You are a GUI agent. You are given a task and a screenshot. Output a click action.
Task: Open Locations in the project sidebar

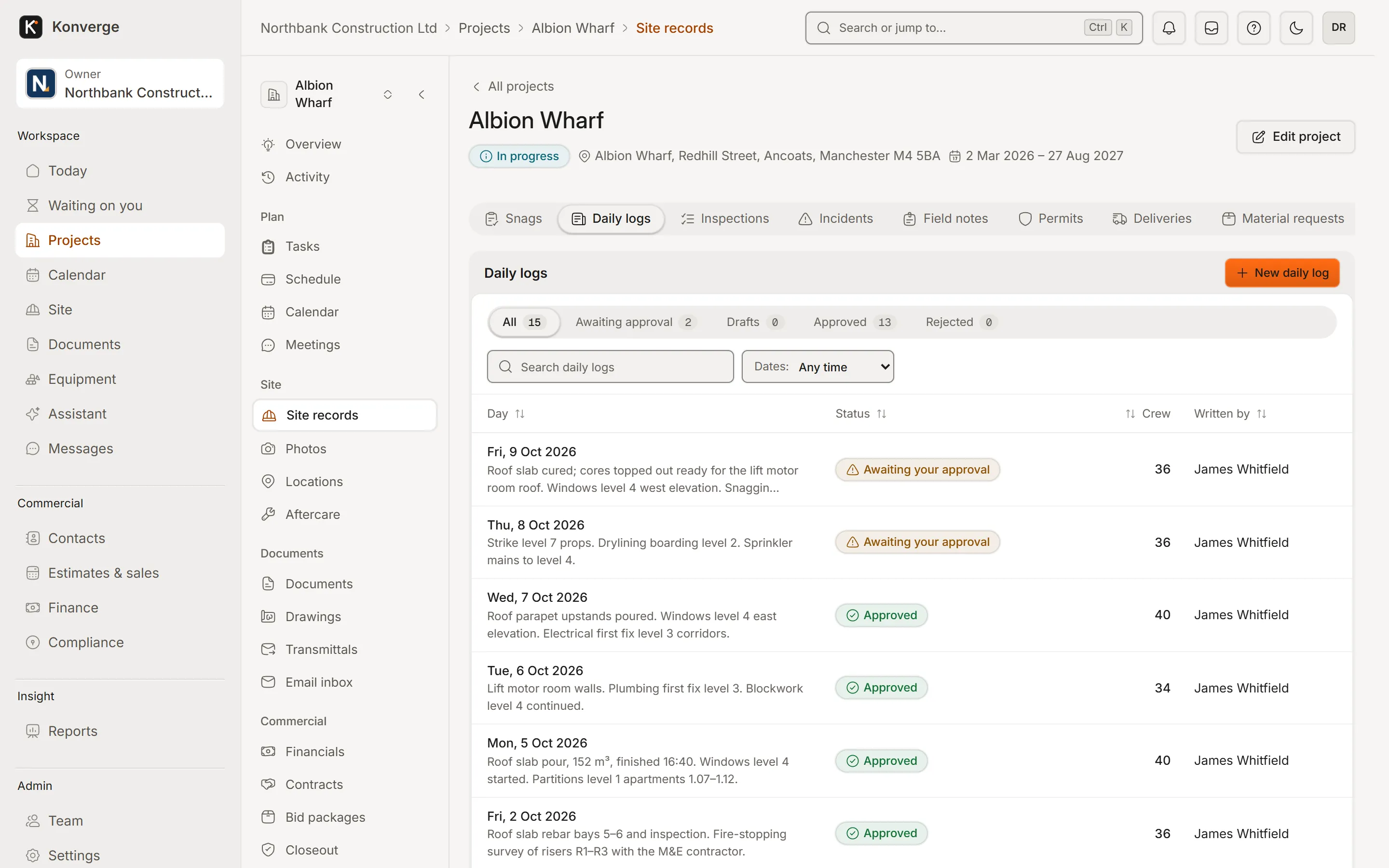pos(344,482)
